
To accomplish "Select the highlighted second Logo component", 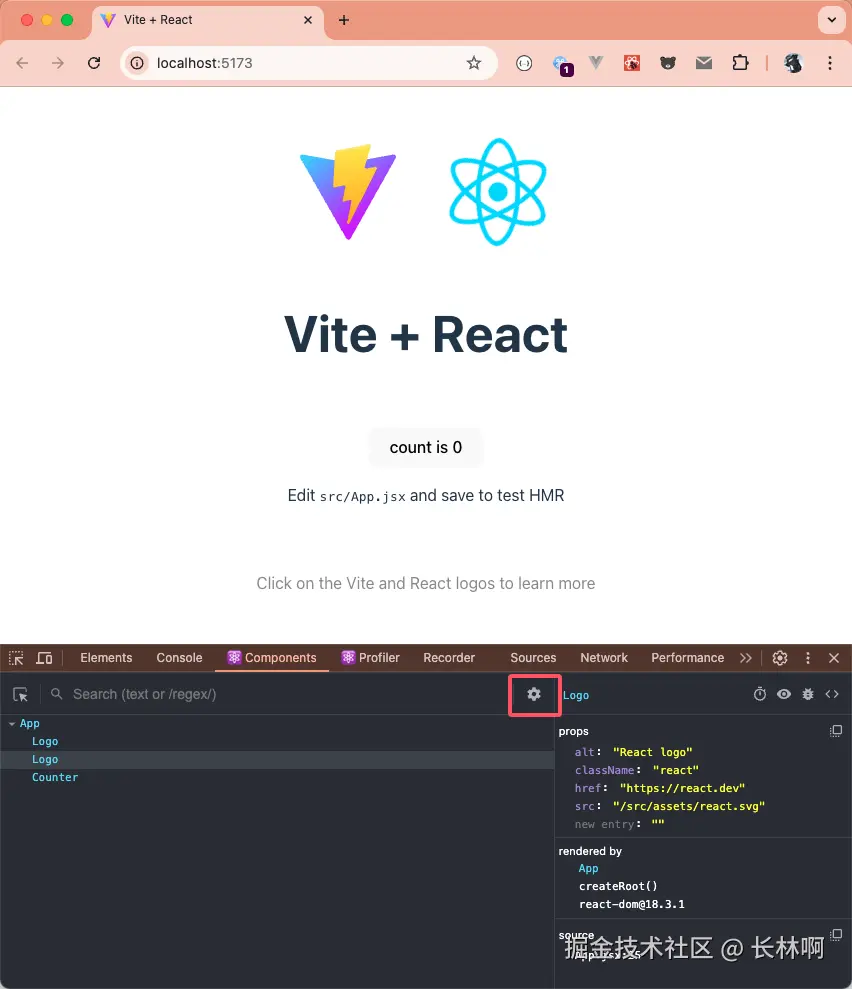I will pos(45,759).
